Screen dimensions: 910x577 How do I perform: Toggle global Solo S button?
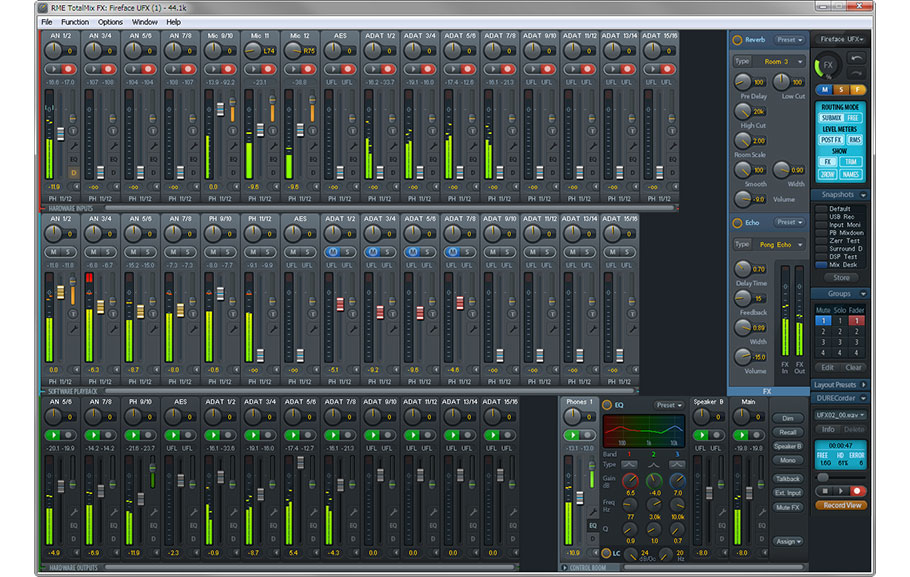pyautogui.click(x=841, y=89)
